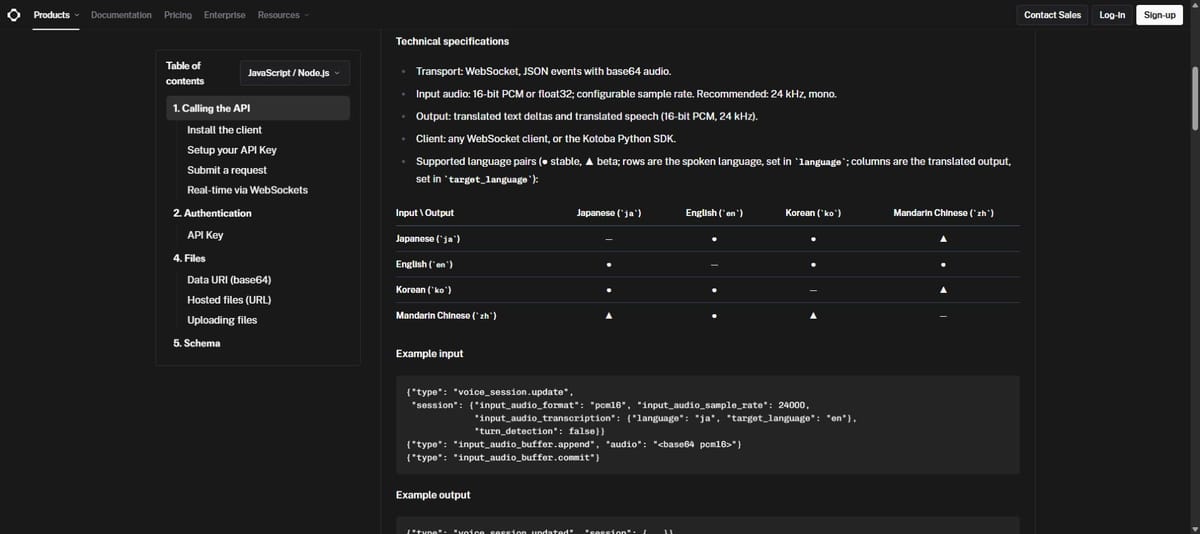
Task: Click stable dot in Mandarin row, English column
Action: click(714, 317)
